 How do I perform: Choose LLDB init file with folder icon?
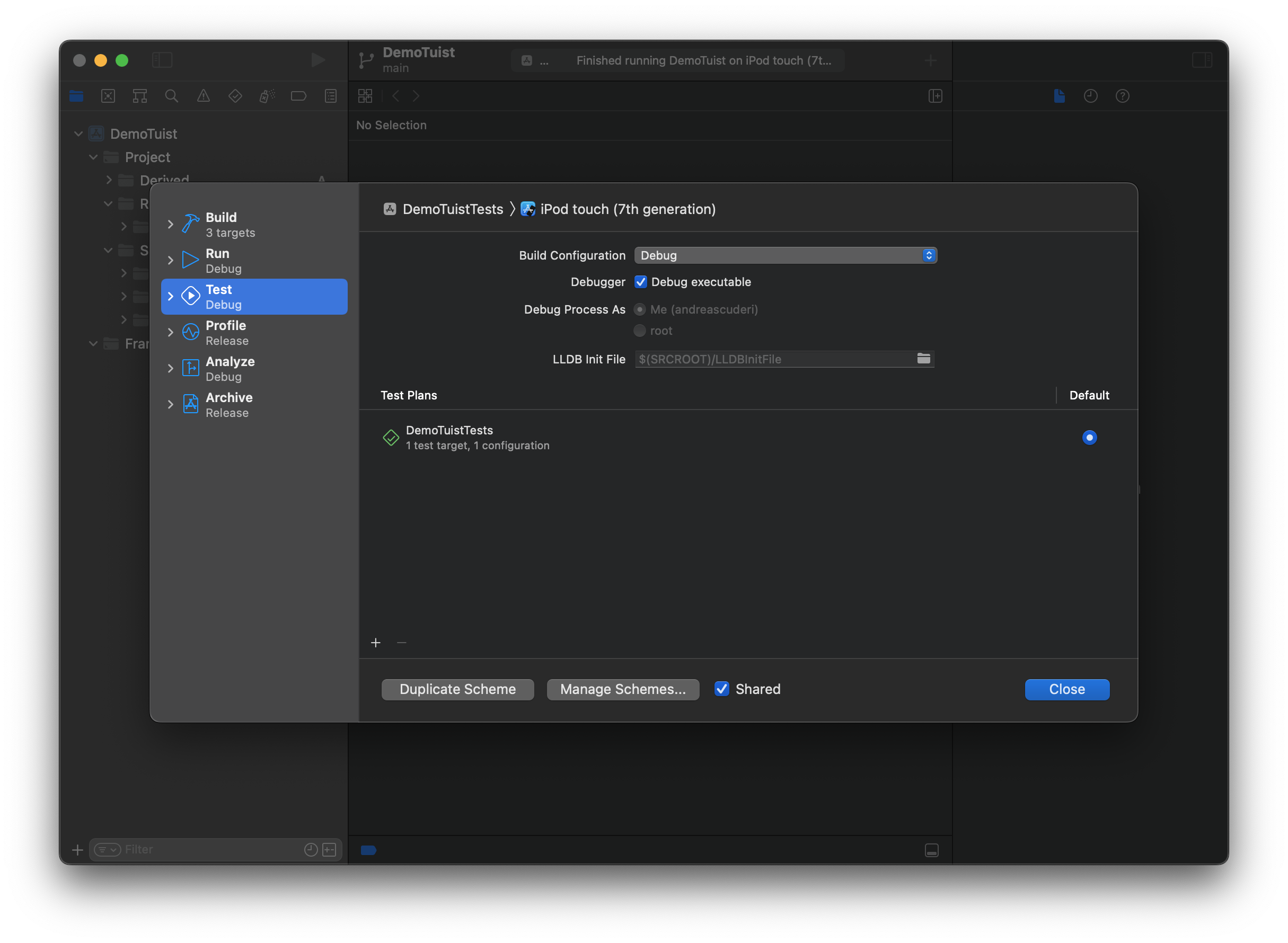[x=923, y=359]
